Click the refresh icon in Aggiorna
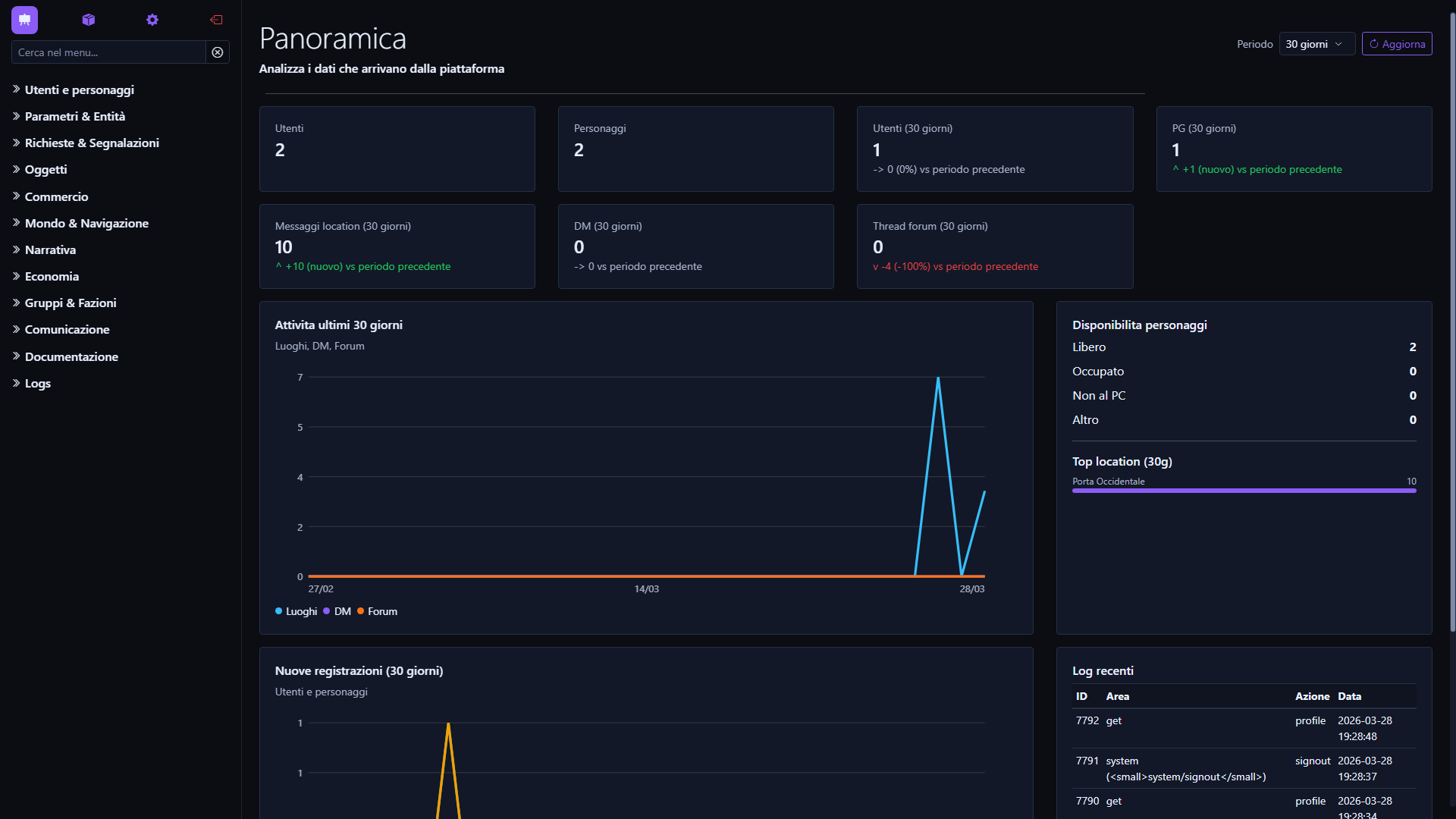The image size is (1456, 819). [x=1373, y=44]
